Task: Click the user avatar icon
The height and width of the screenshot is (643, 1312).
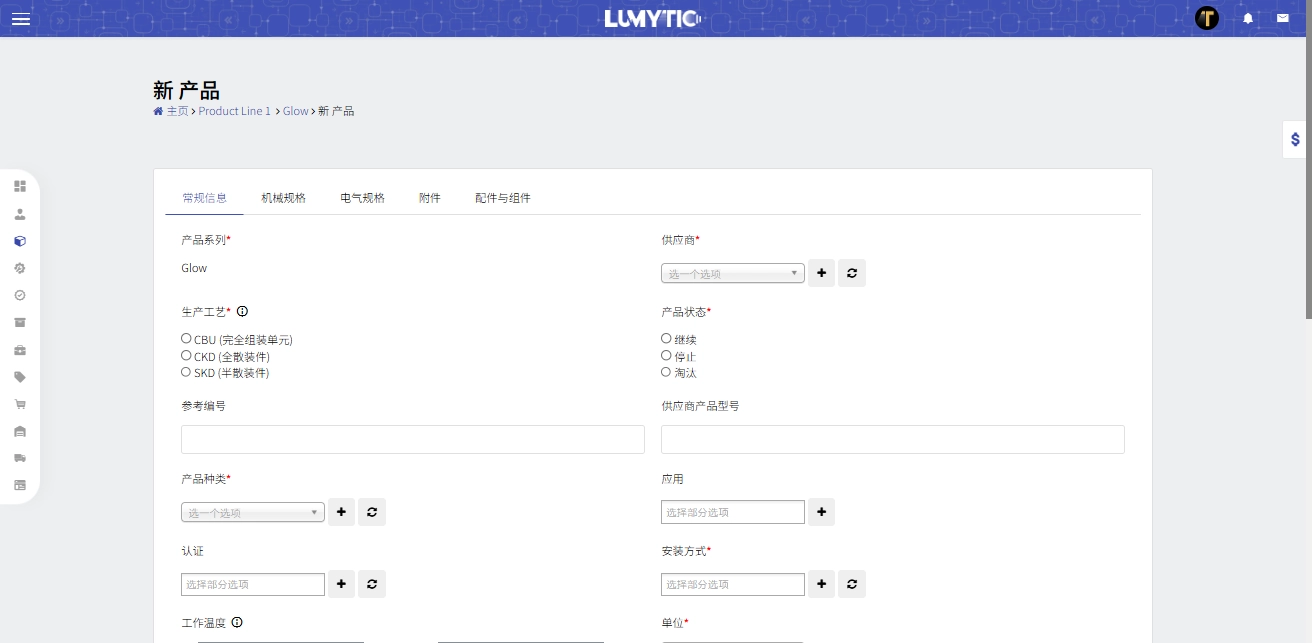Action: point(1207,18)
